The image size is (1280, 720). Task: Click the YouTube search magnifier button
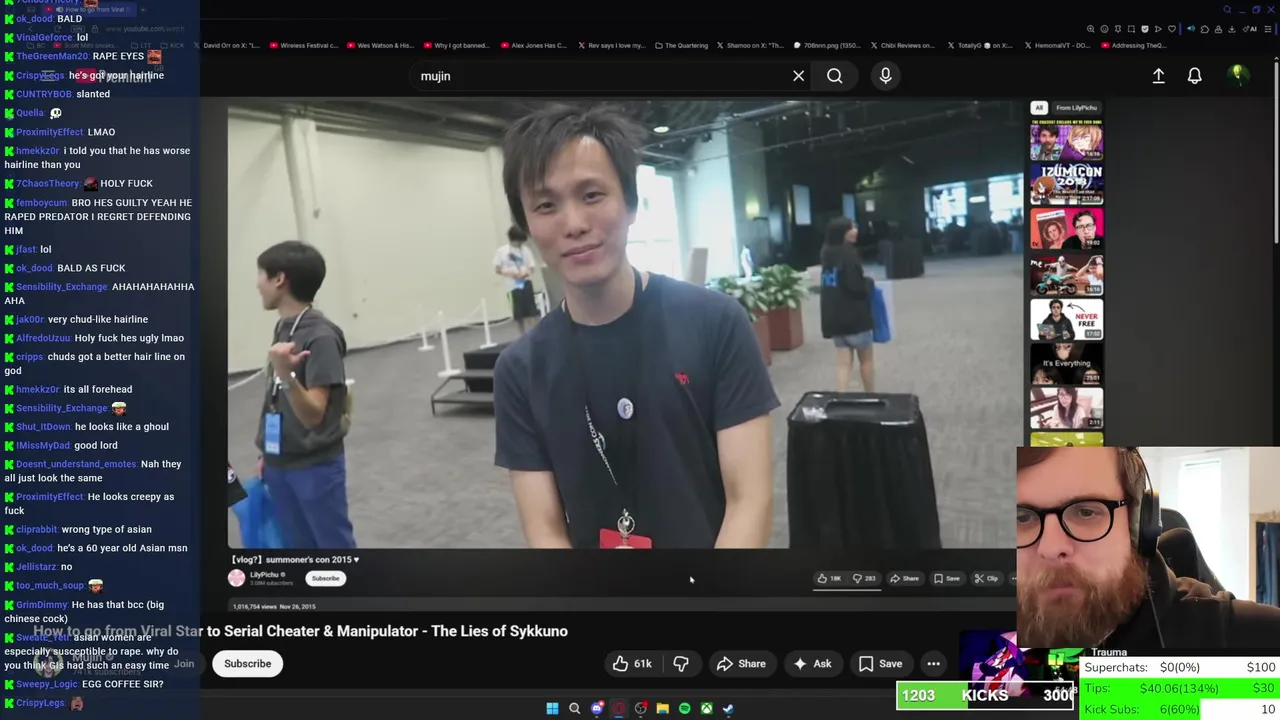(834, 76)
